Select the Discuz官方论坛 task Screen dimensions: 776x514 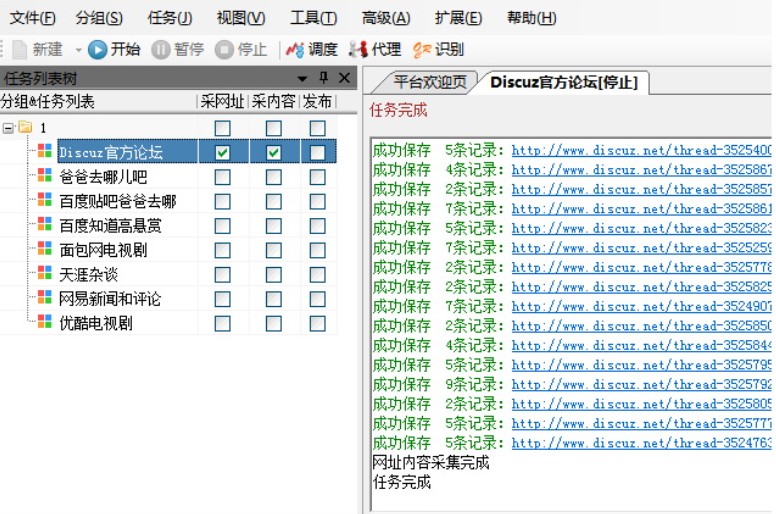[x=110, y=152]
